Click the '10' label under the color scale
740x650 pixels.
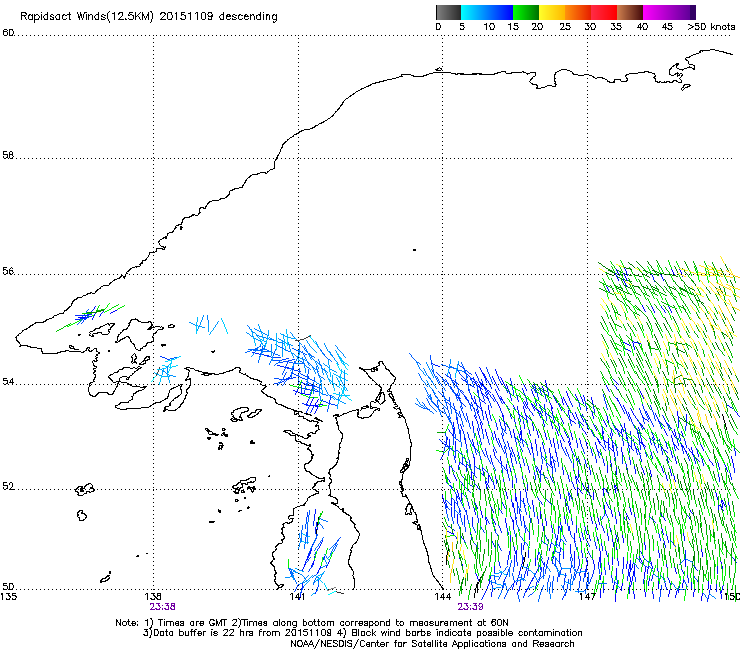[x=489, y=27]
